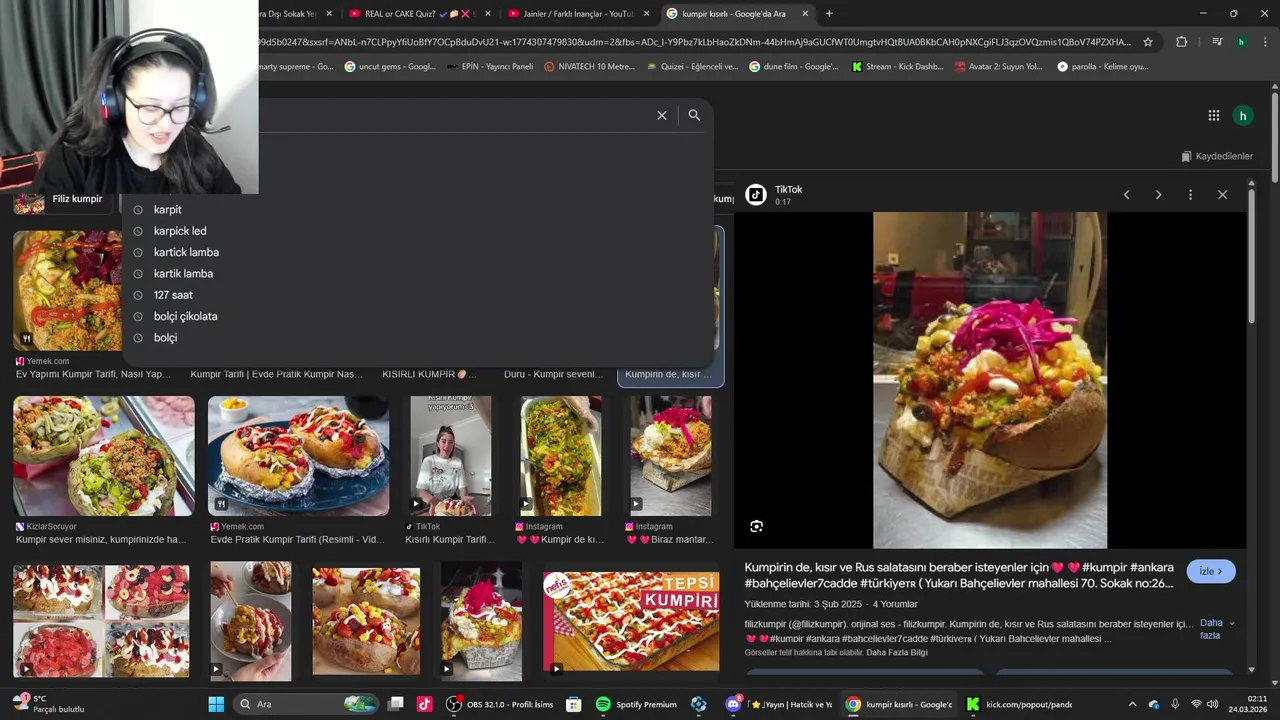Open 'parolla - Kelime oyu' bookmark

pyautogui.click(x=1103, y=67)
